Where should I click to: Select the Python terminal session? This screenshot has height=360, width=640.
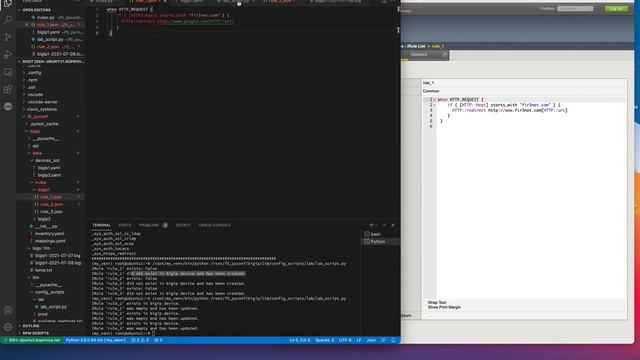pos(380,242)
